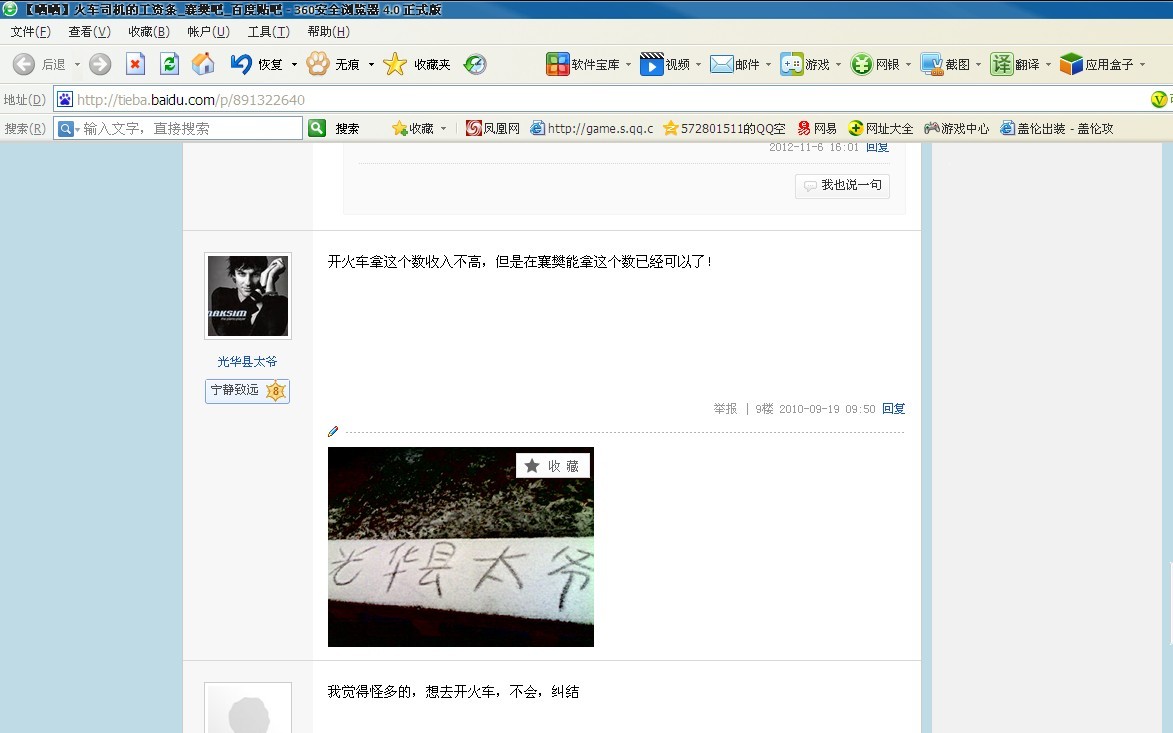Viewport: 1173px width, 733px height.
Task: Expand the Back button history dropdown
Action: click(77, 65)
